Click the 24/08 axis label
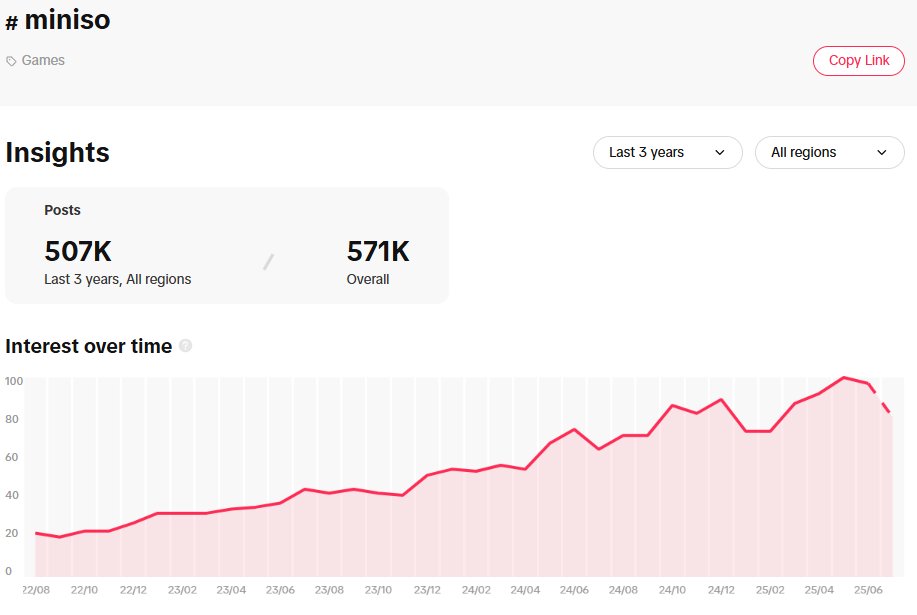This screenshot has width=917, height=615. (x=623, y=590)
